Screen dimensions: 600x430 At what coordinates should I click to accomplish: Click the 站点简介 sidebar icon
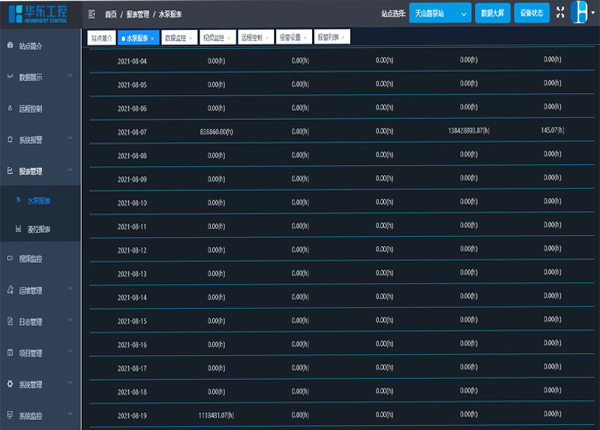click(10, 46)
